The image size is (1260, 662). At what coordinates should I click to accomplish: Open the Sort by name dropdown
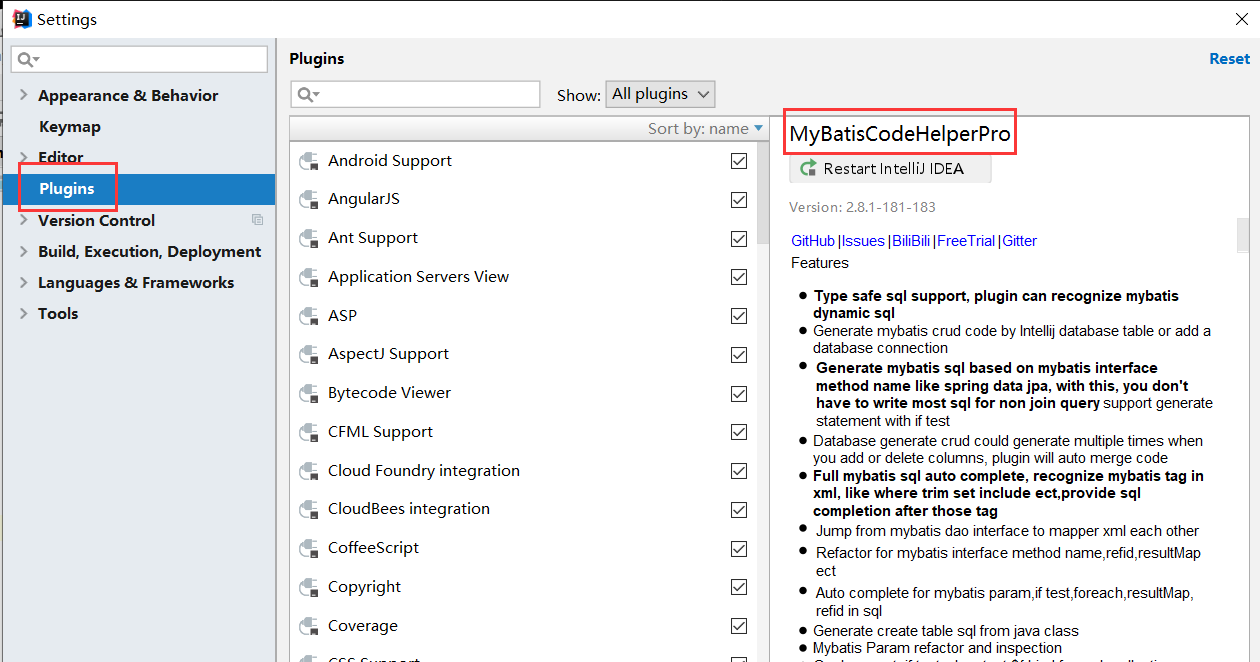point(705,129)
